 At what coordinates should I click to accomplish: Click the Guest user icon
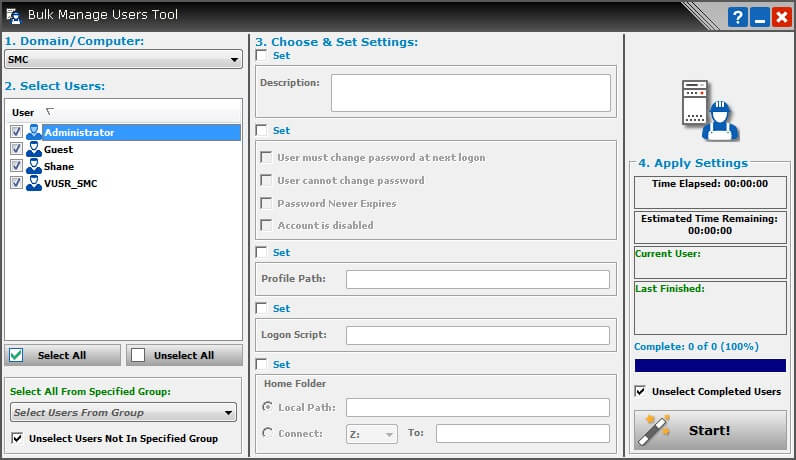click(34, 149)
